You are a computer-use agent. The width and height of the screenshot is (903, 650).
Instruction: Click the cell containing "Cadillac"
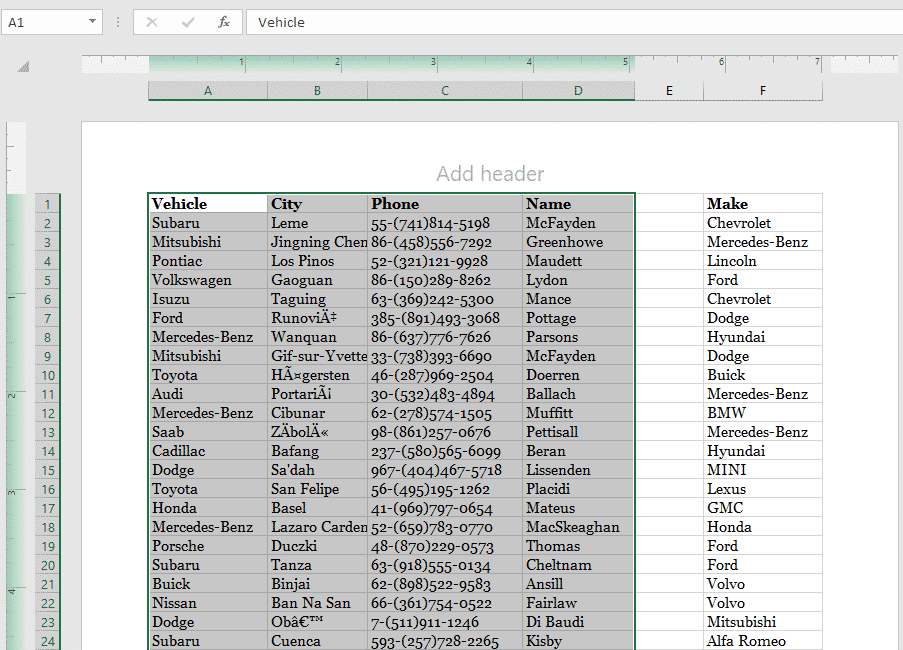208,451
